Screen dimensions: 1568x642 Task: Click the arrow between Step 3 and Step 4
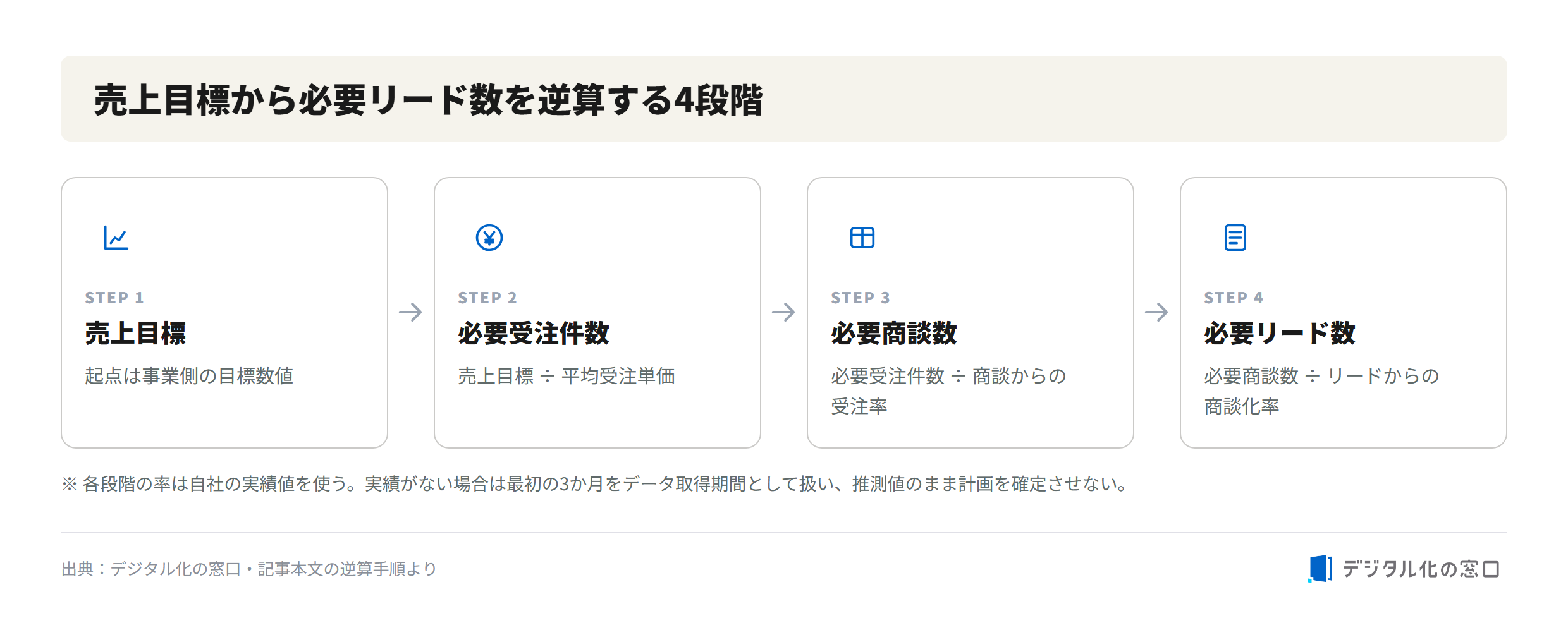coord(1157,312)
